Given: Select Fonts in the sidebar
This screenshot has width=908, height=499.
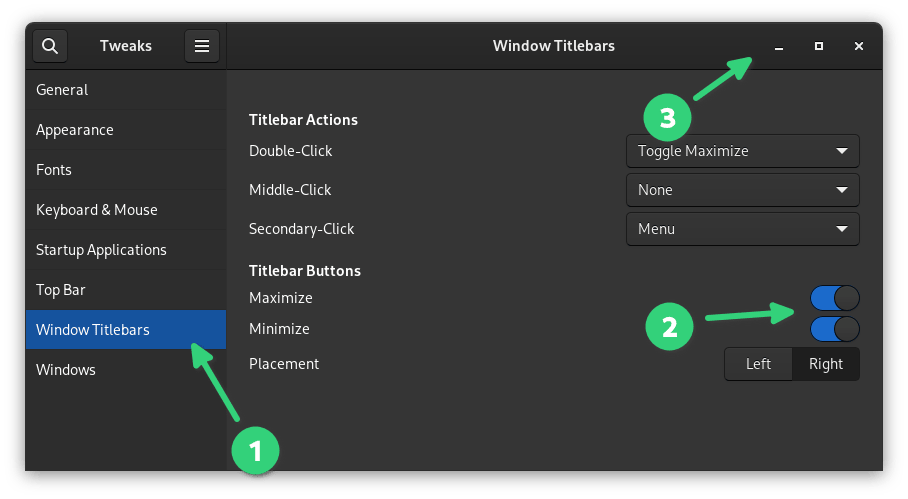Looking at the screenshot, I should (x=54, y=170).
